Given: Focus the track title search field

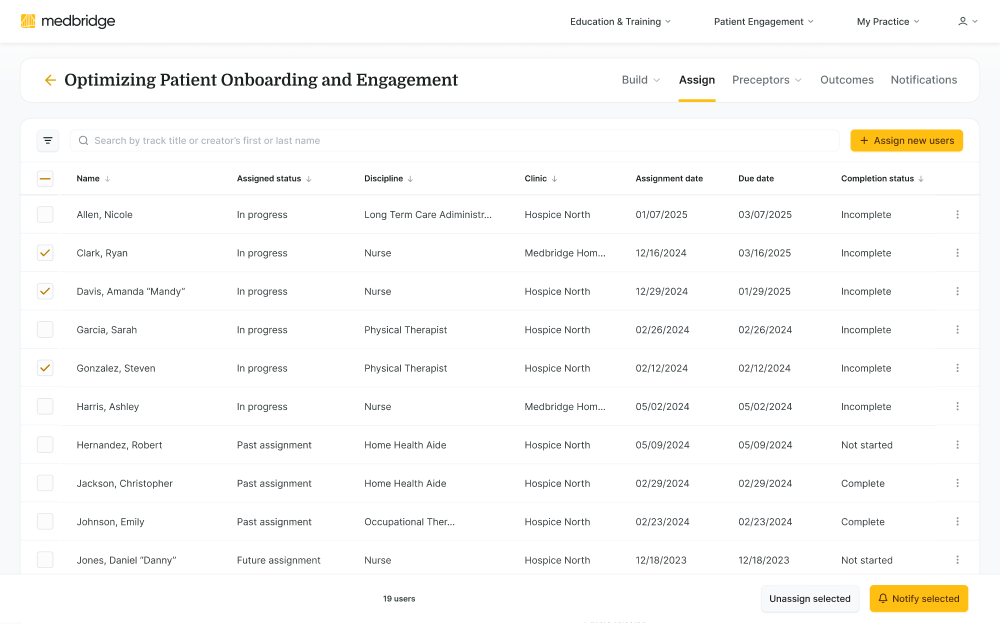Looking at the screenshot, I should (454, 140).
